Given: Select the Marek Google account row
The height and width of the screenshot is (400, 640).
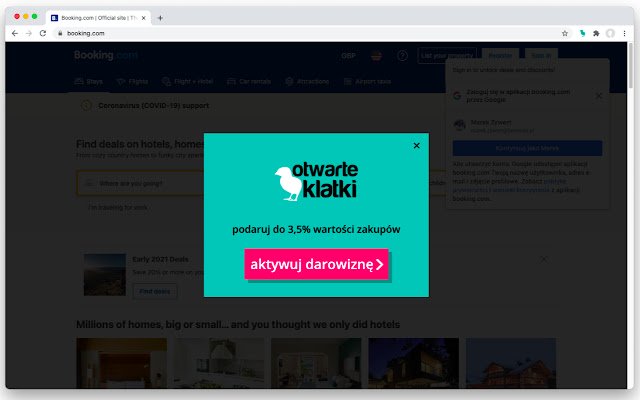Looking at the screenshot, I should pyautogui.click(x=527, y=125).
